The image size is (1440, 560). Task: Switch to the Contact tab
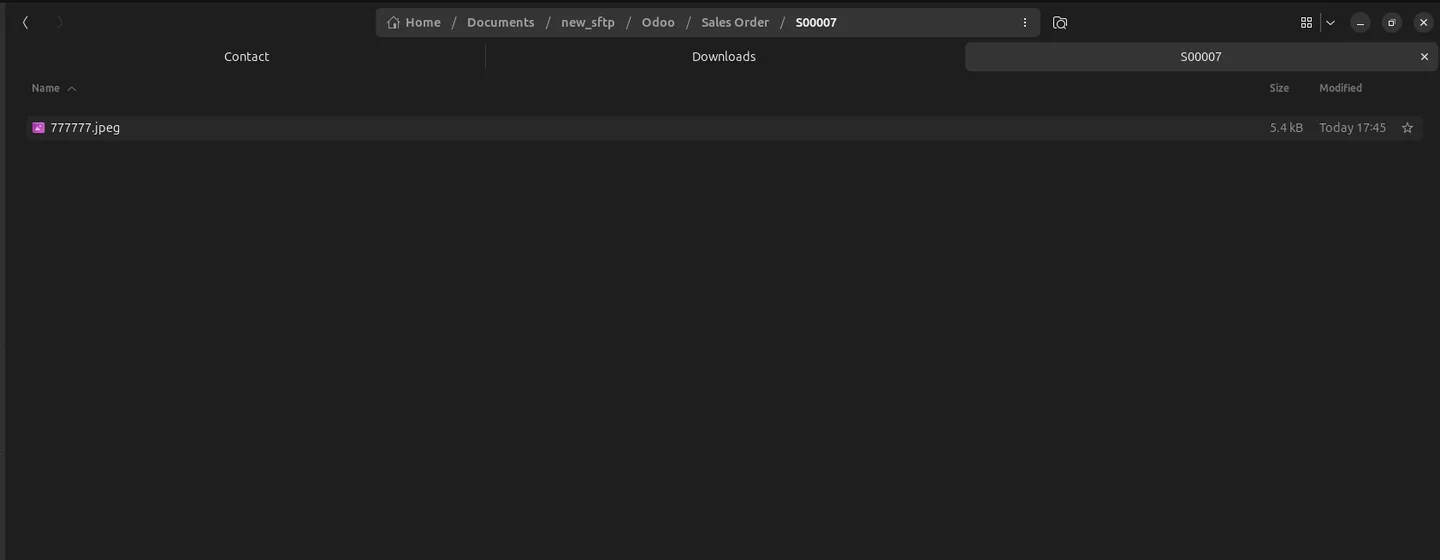click(246, 57)
